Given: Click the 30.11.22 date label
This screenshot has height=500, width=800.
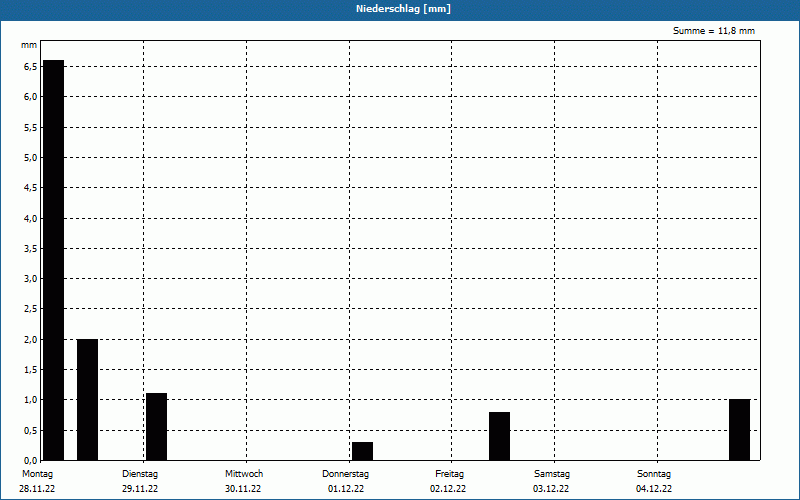Looking at the screenshot, I should coord(243,489).
